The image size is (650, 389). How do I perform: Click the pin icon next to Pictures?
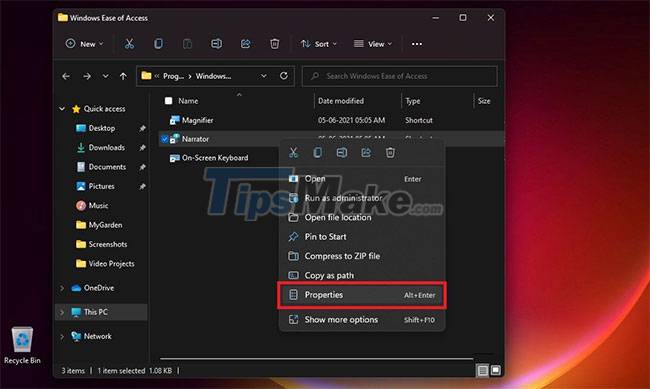(142, 187)
